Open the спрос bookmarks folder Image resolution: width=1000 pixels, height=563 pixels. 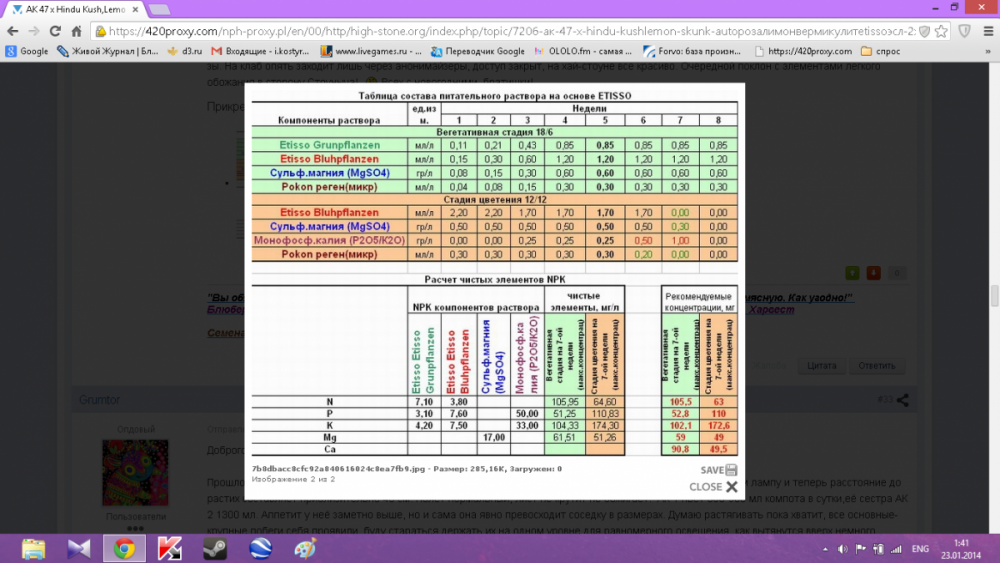point(881,51)
